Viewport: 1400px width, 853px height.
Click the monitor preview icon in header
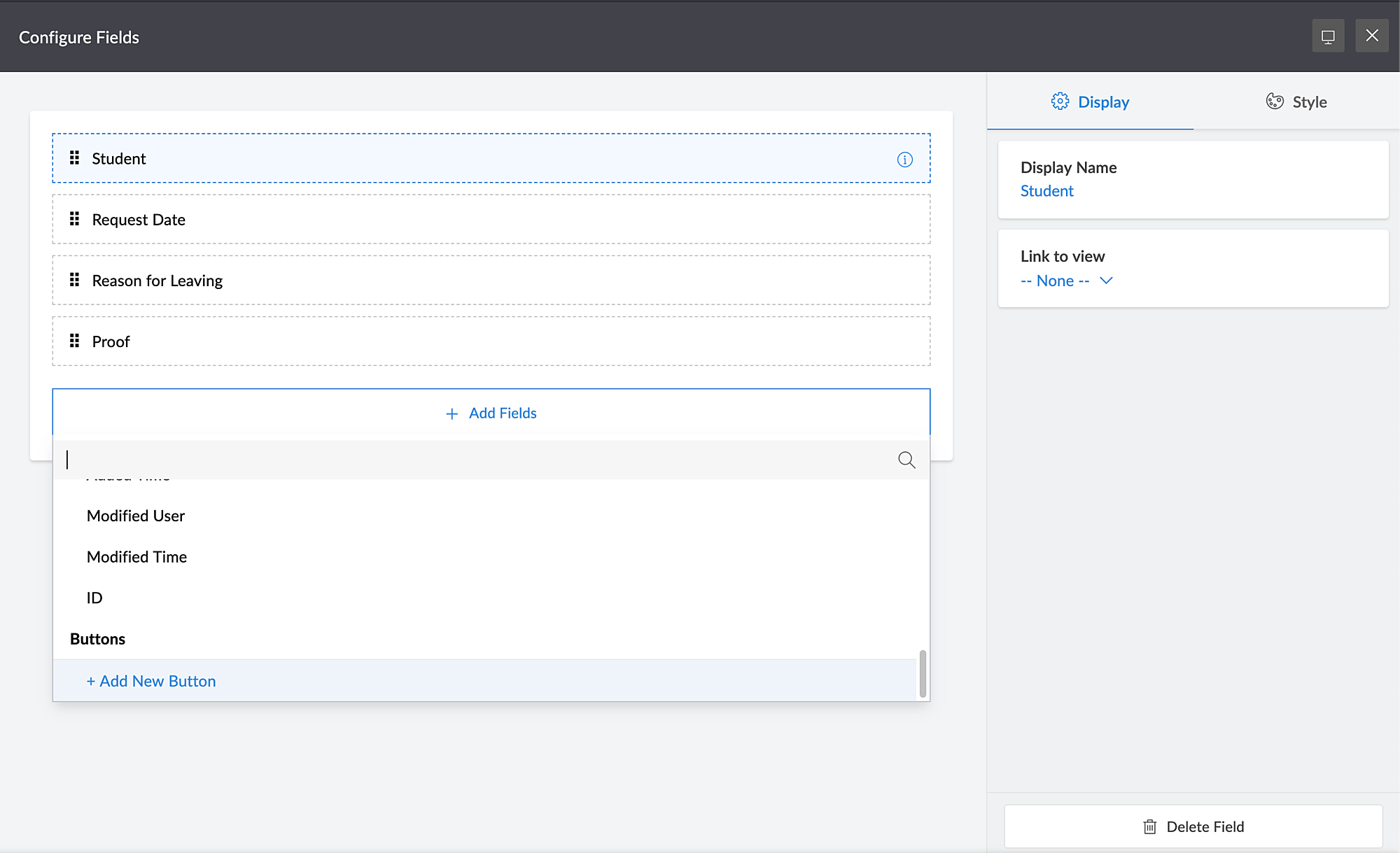pos(1327,36)
